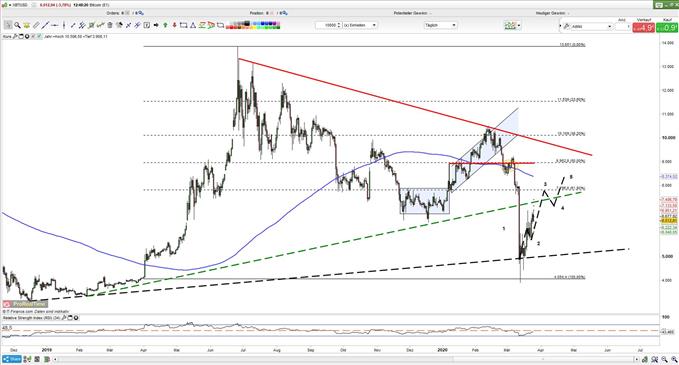The width and height of the screenshot is (679, 365).
Task: Select the triangle drawing tool
Action: pyautogui.click(x=193, y=25)
